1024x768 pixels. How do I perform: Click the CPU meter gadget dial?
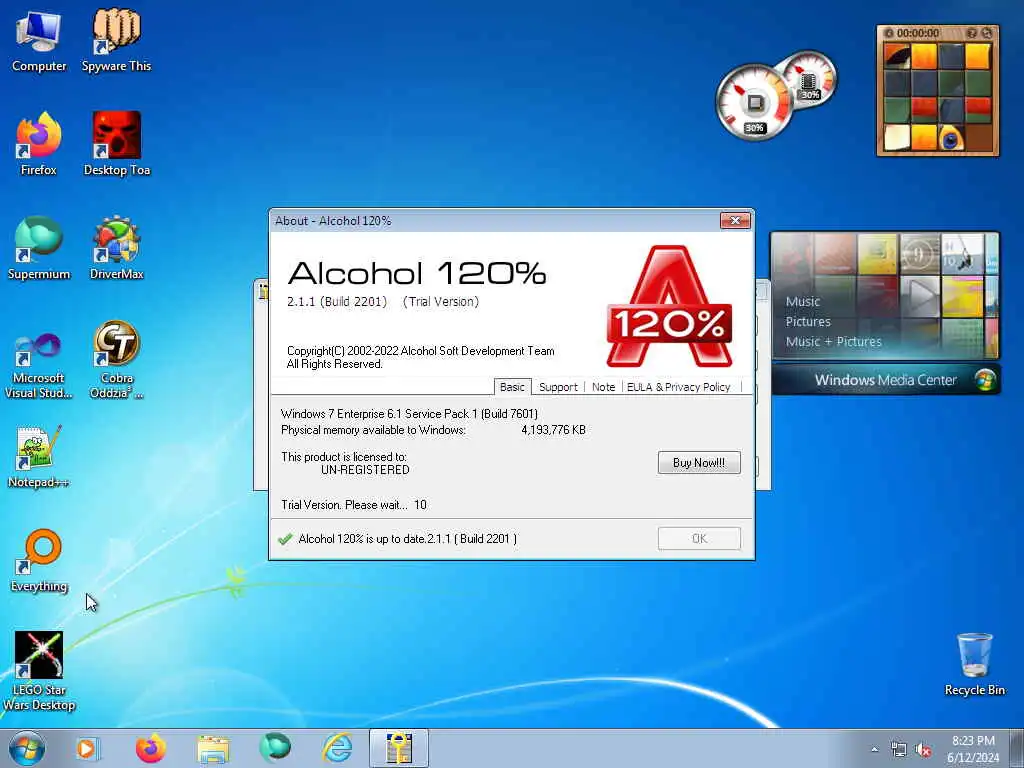755,102
